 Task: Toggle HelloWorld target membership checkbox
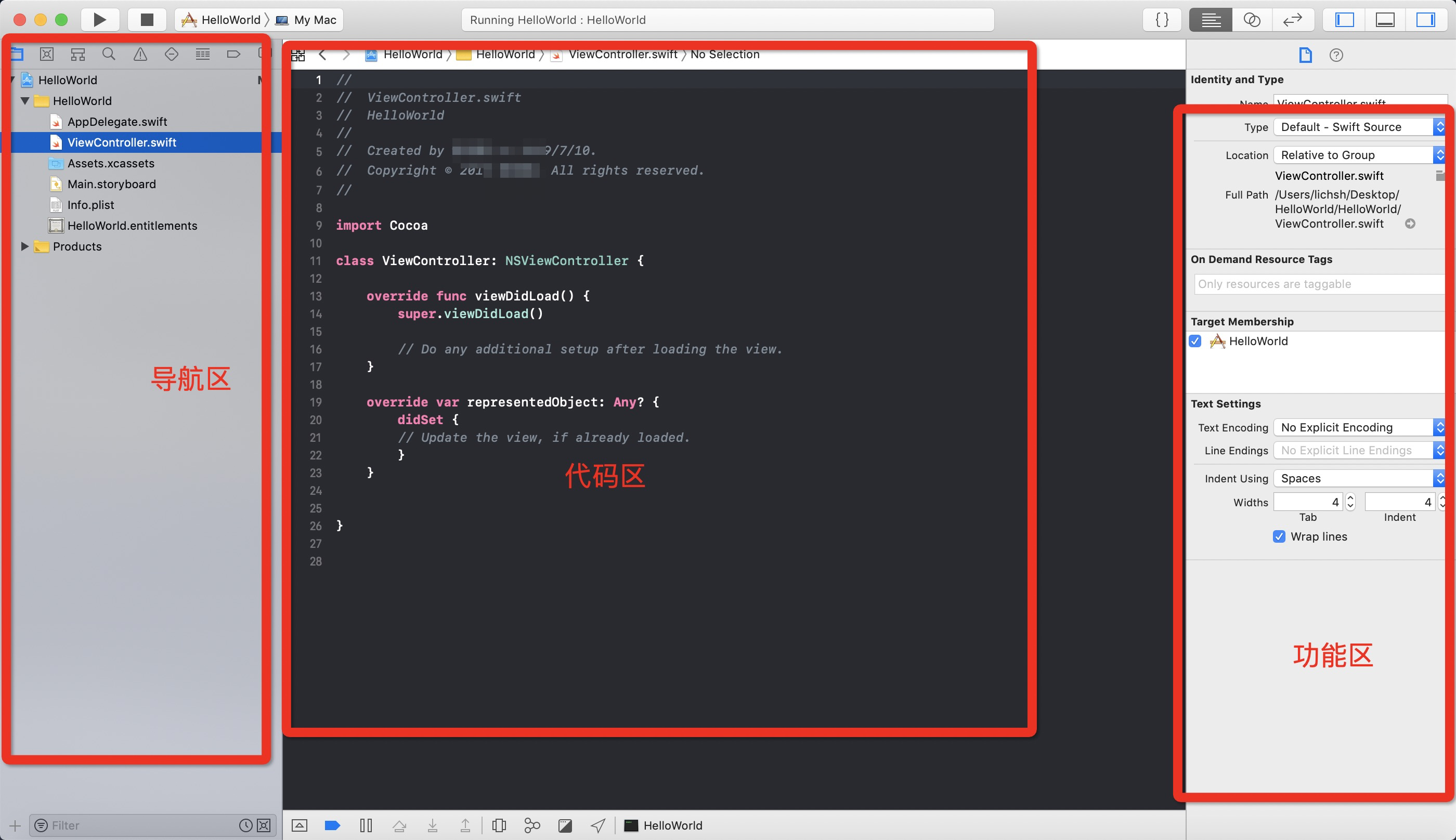click(1195, 341)
